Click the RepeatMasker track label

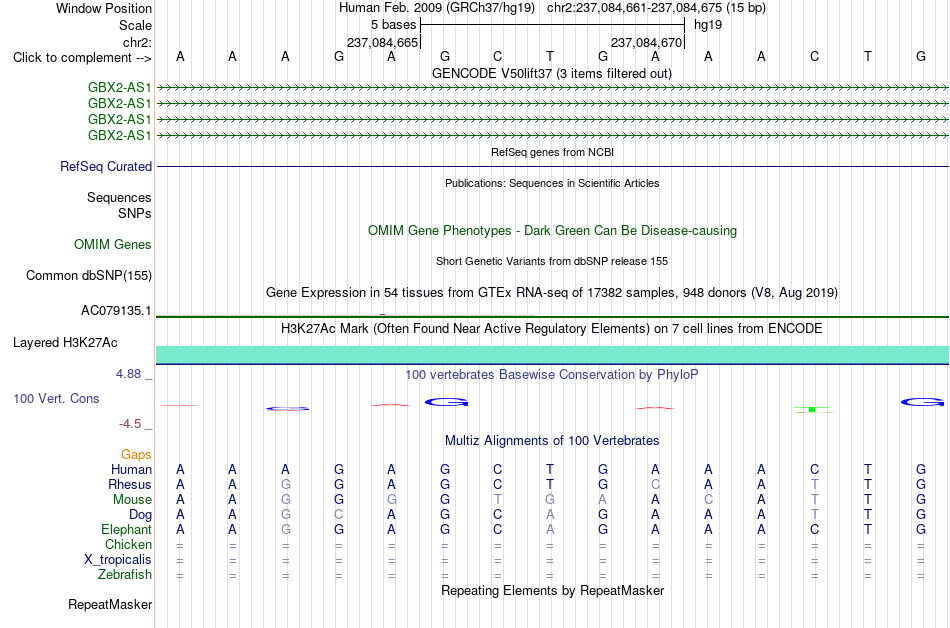110,604
